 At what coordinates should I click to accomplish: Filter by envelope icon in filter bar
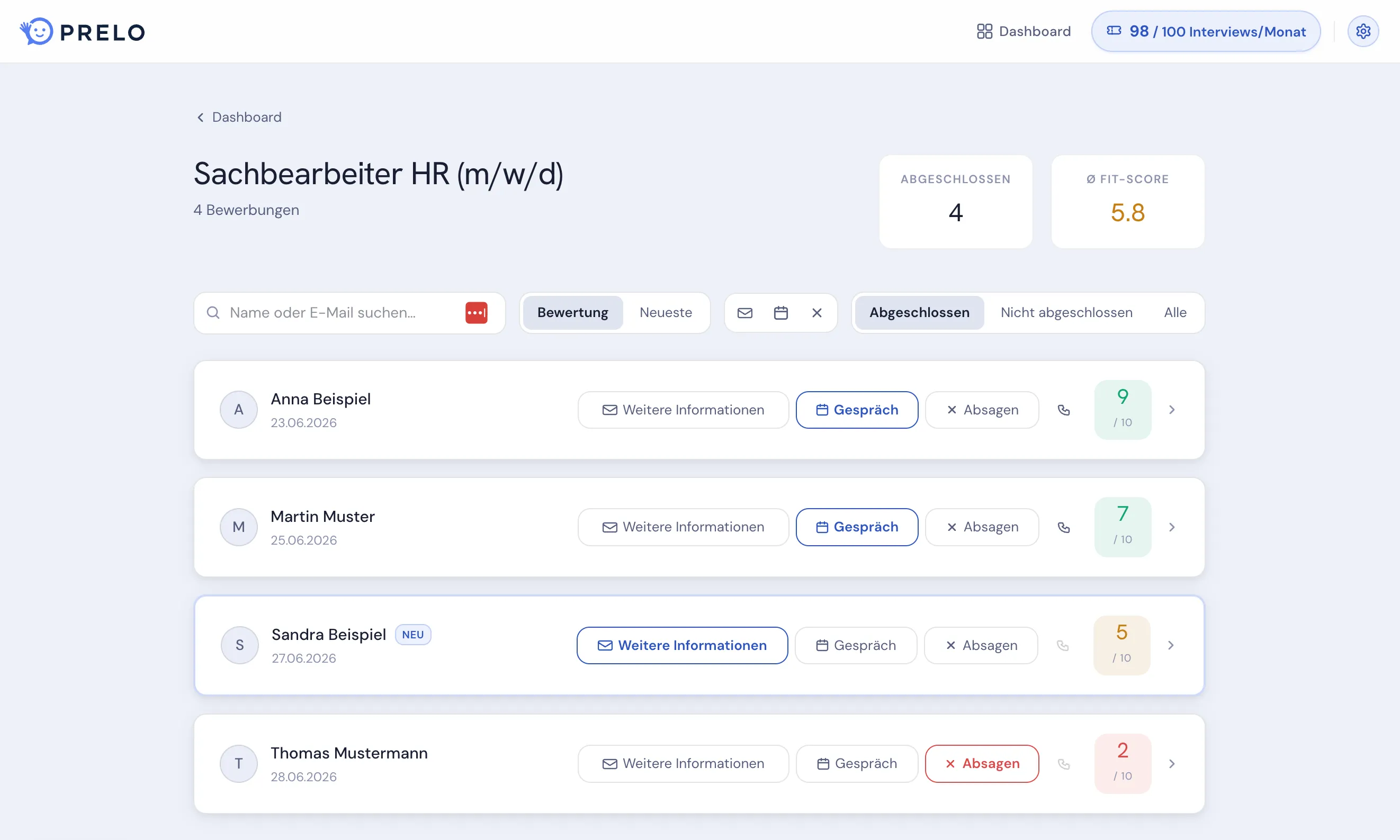(744, 312)
